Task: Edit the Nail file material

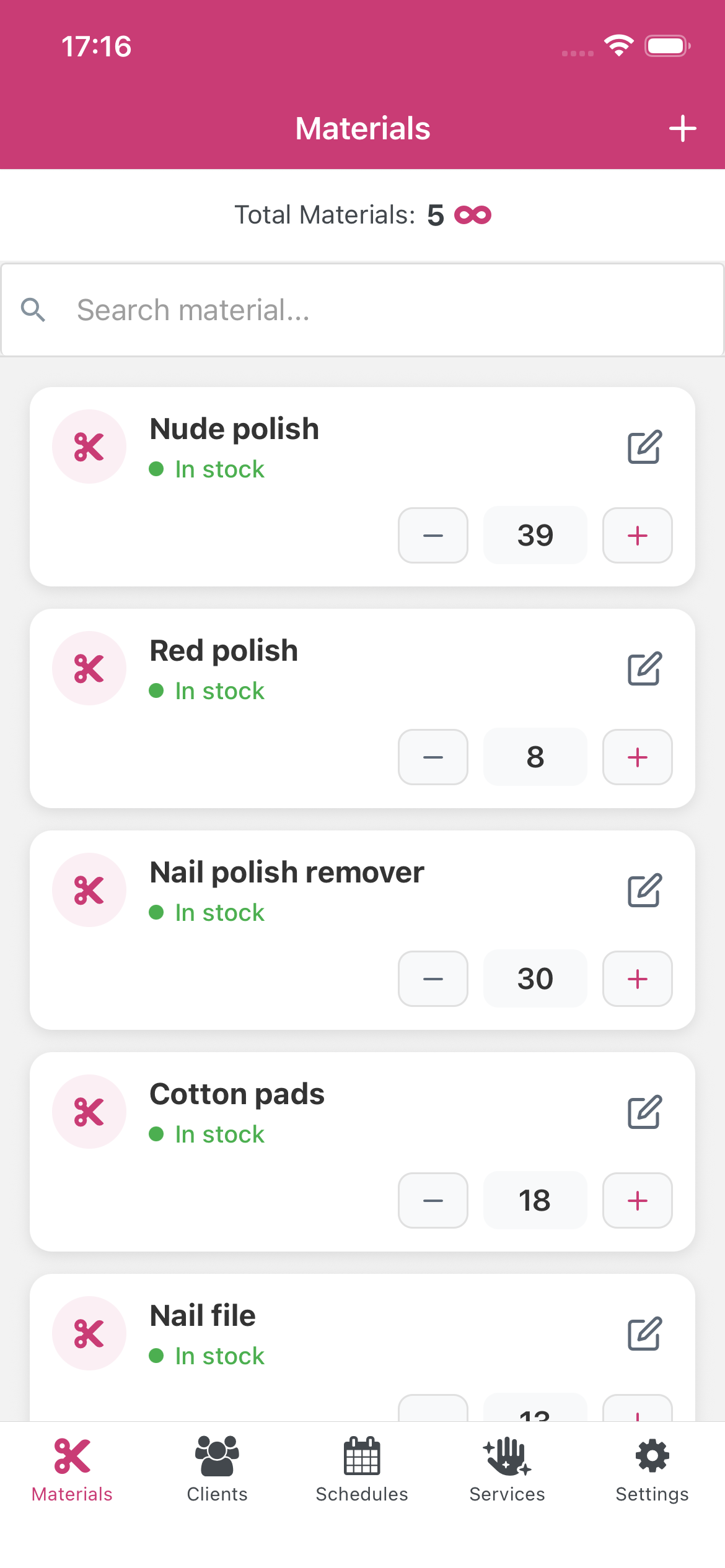Action: tap(644, 1334)
